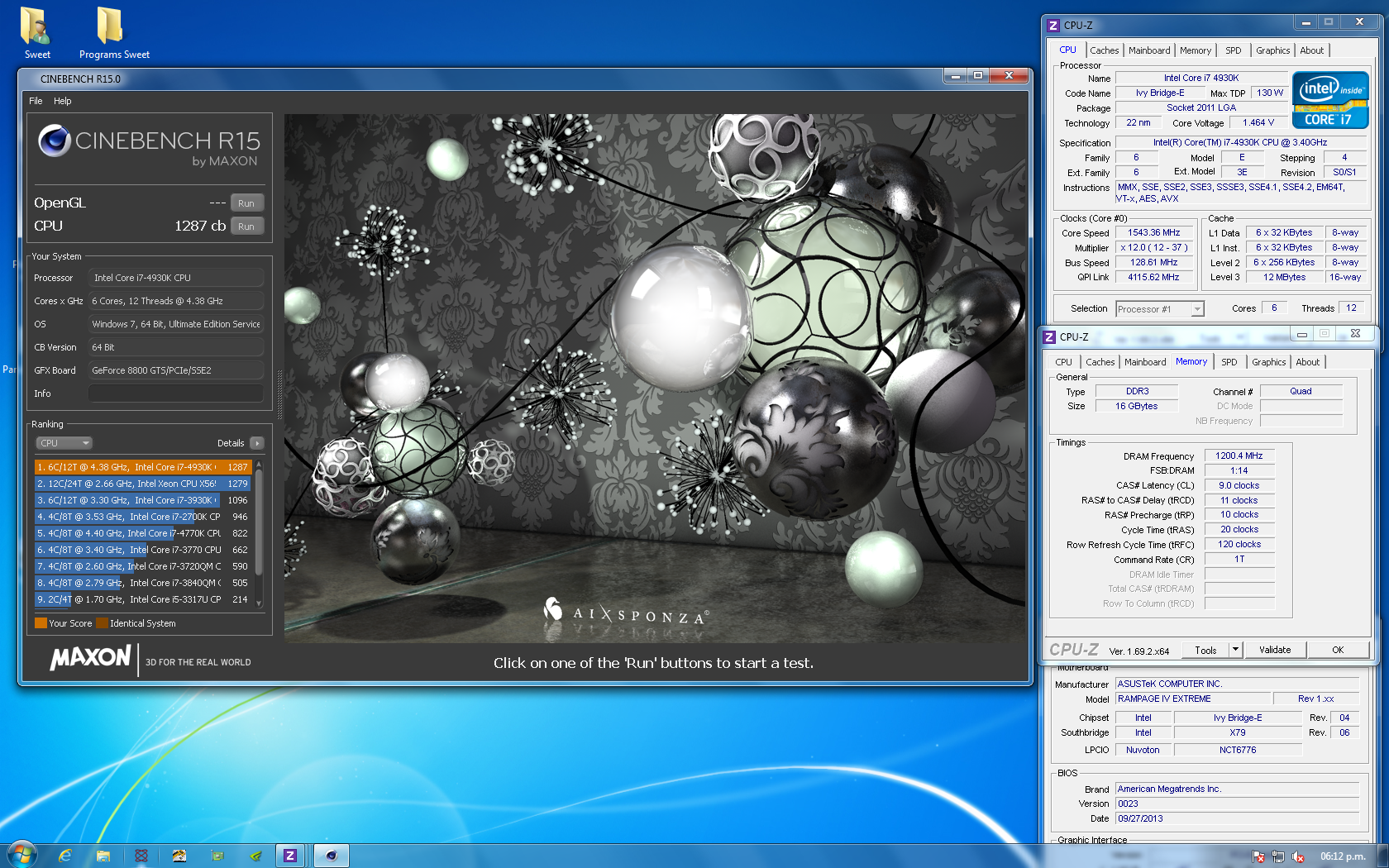Switch to Caches tab in top CPU-Z window
1389x868 pixels.
click(x=1104, y=50)
